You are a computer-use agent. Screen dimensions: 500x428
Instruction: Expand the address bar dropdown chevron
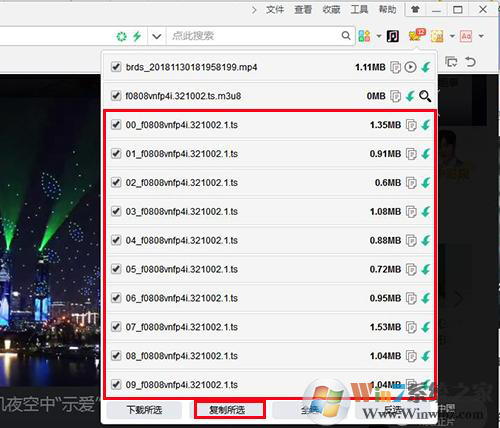156,36
